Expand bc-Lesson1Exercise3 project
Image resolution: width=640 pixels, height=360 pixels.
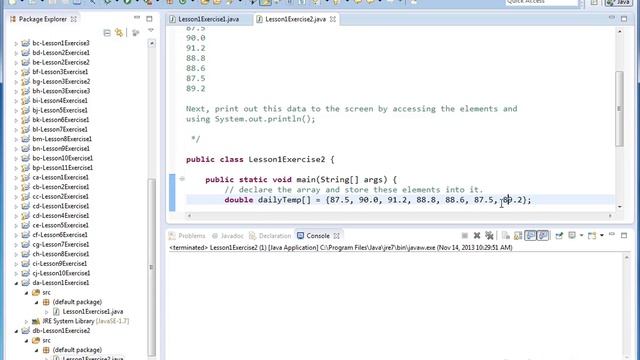coord(16,43)
